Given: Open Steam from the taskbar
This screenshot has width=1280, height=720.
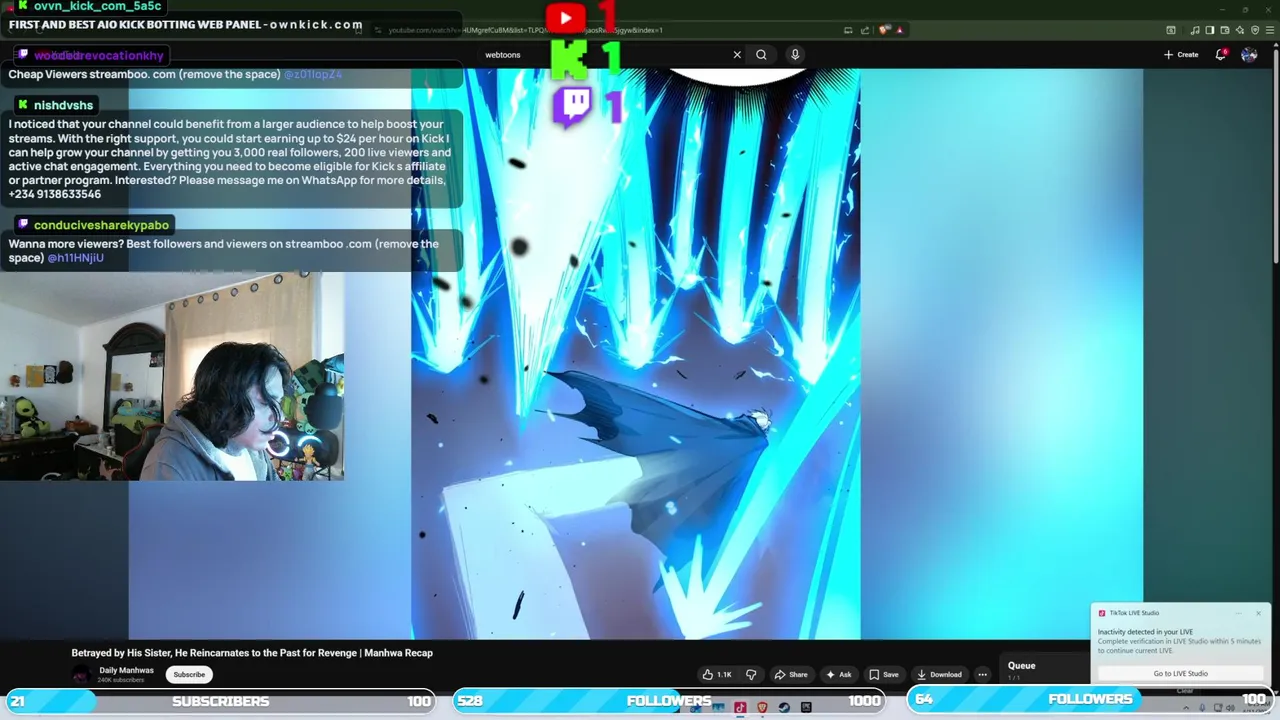Looking at the screenshot, I should coord(784,707).
